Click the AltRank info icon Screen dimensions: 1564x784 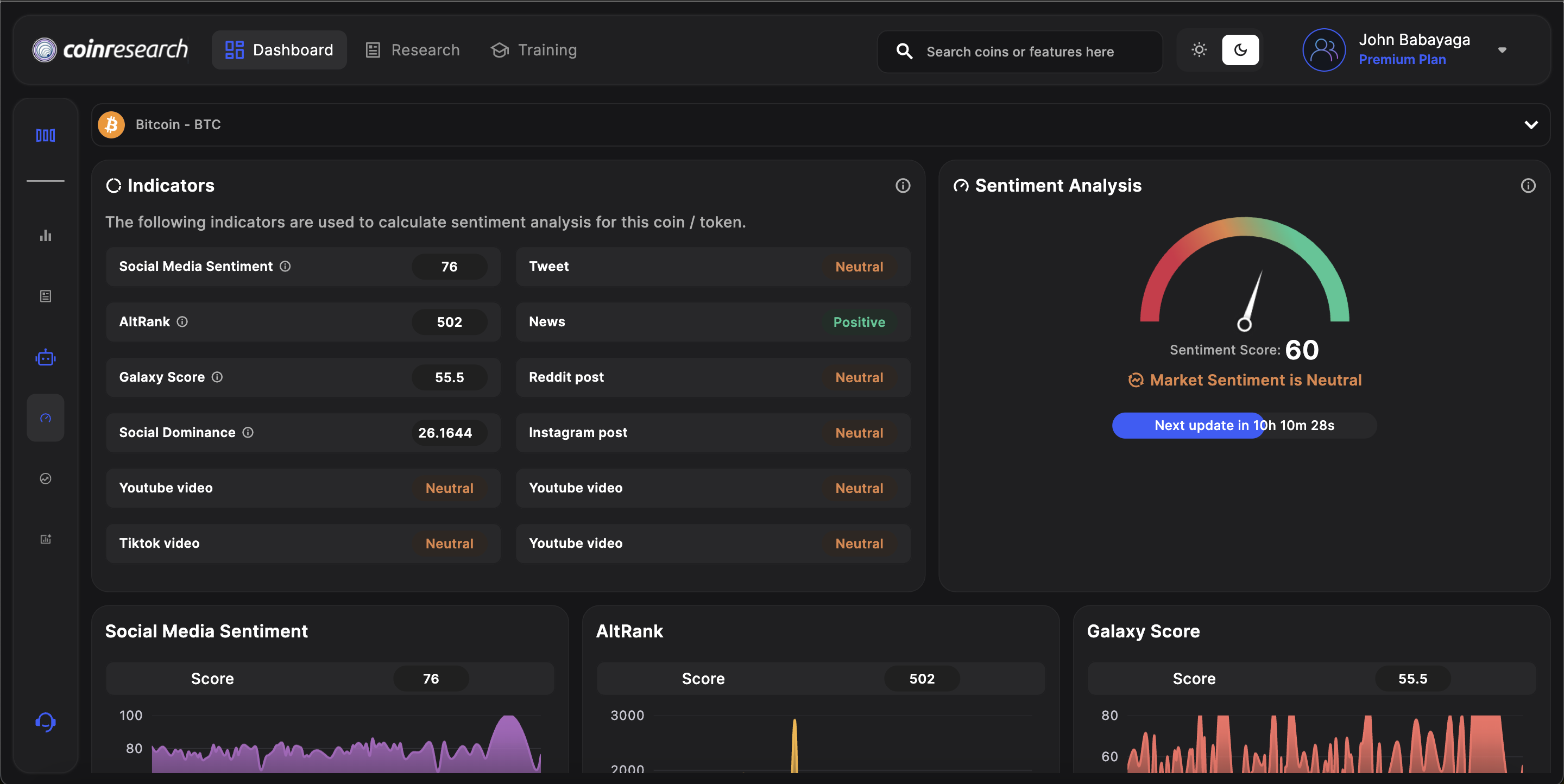coord(182,321)
